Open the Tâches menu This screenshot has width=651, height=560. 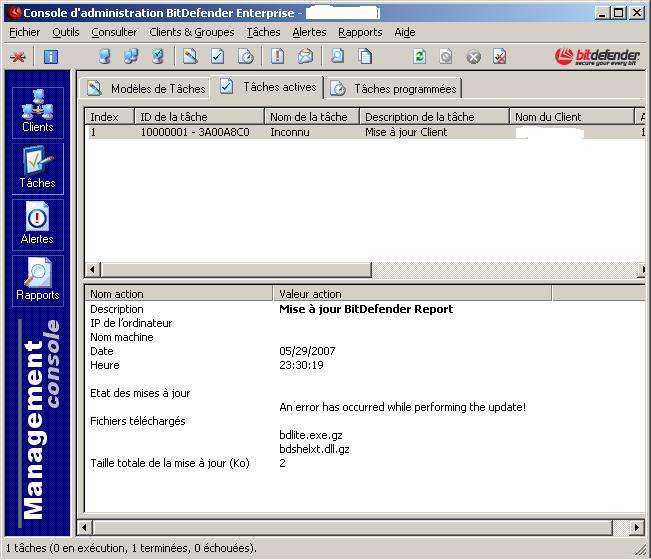pyautogui.click(x=263, y=32)
